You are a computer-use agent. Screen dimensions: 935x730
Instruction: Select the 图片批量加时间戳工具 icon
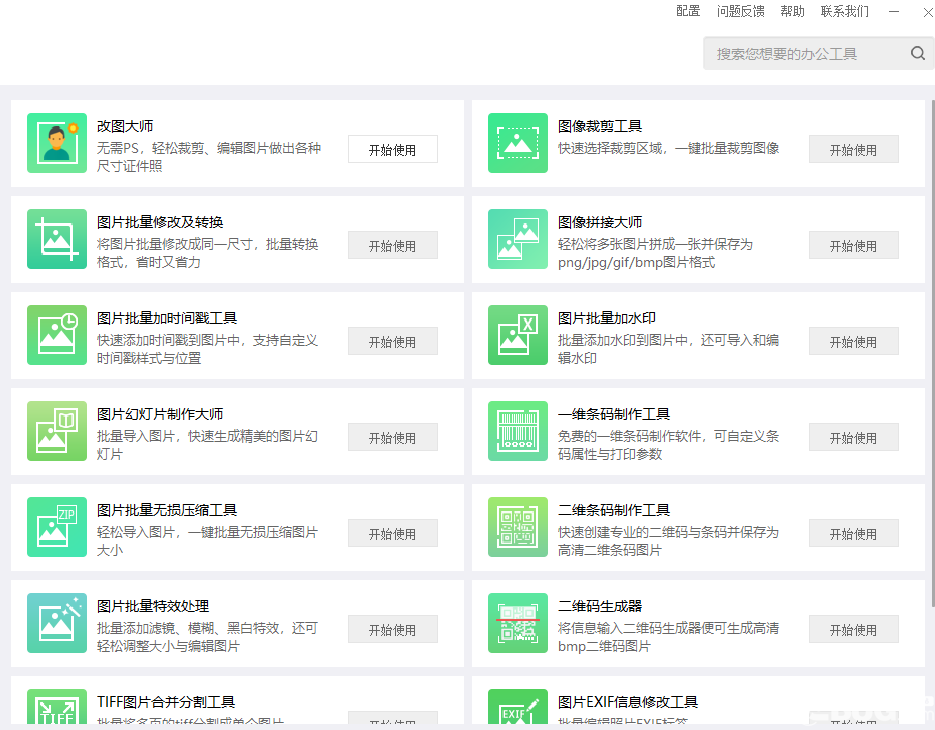coord(57,335)
